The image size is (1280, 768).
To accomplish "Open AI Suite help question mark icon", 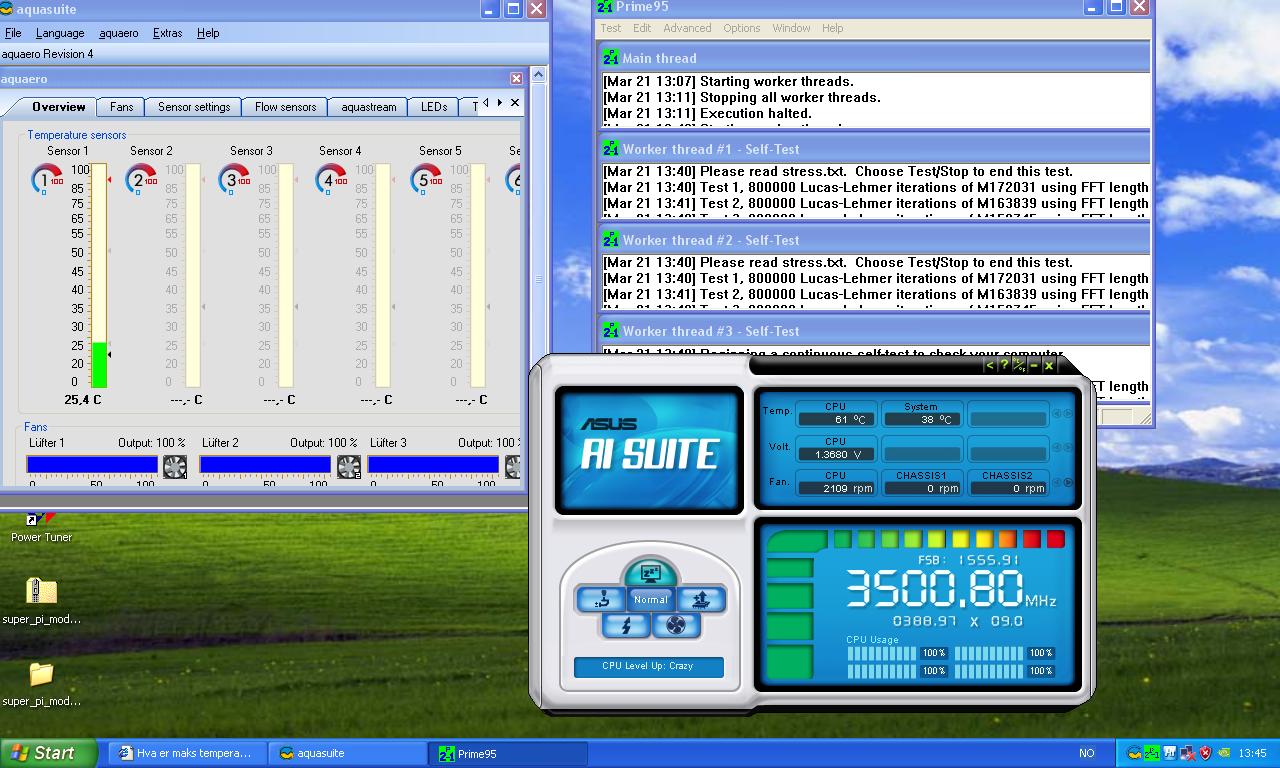I will pos(1004,365).
